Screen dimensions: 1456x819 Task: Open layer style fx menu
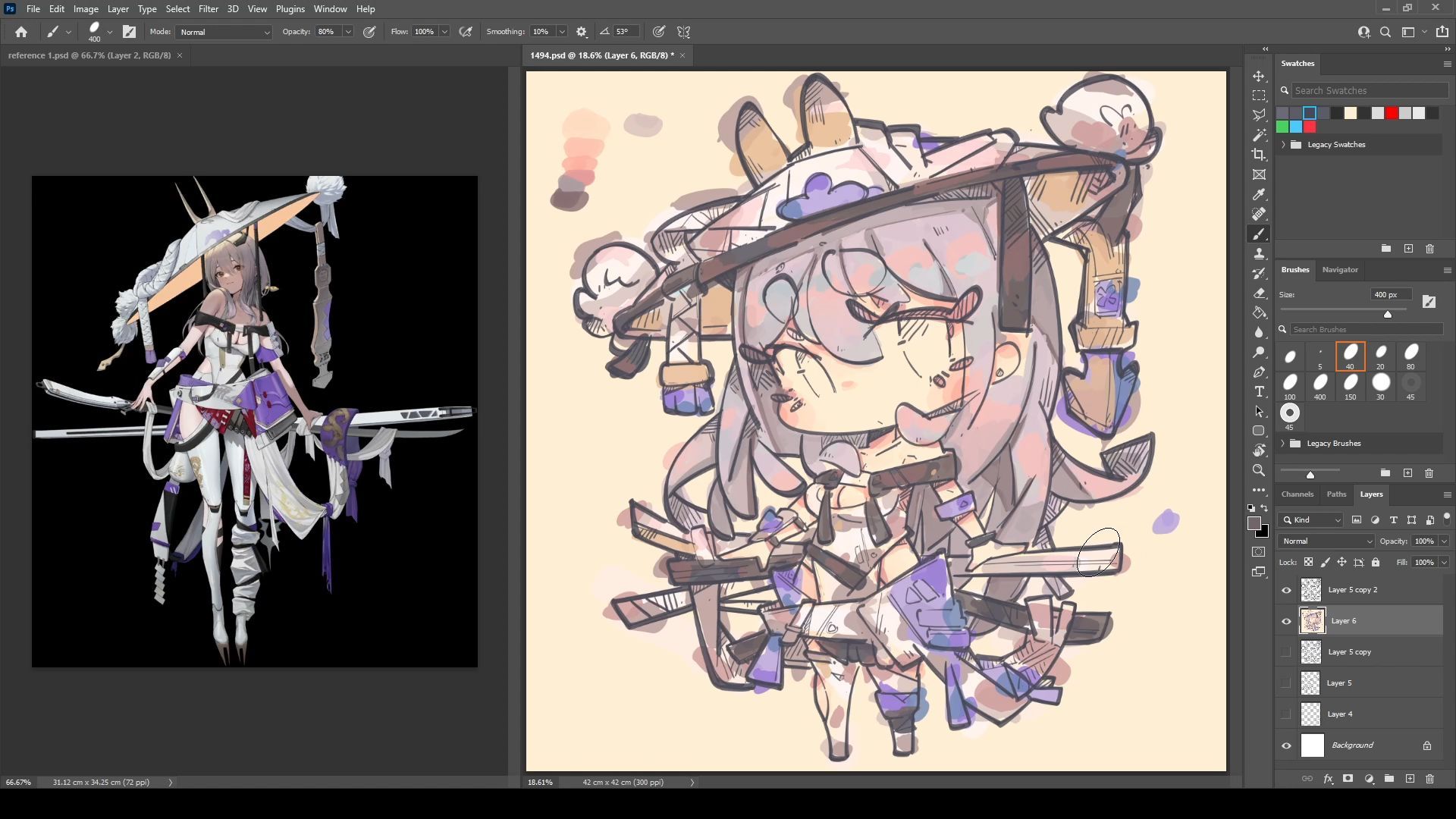click(1328, 779)
